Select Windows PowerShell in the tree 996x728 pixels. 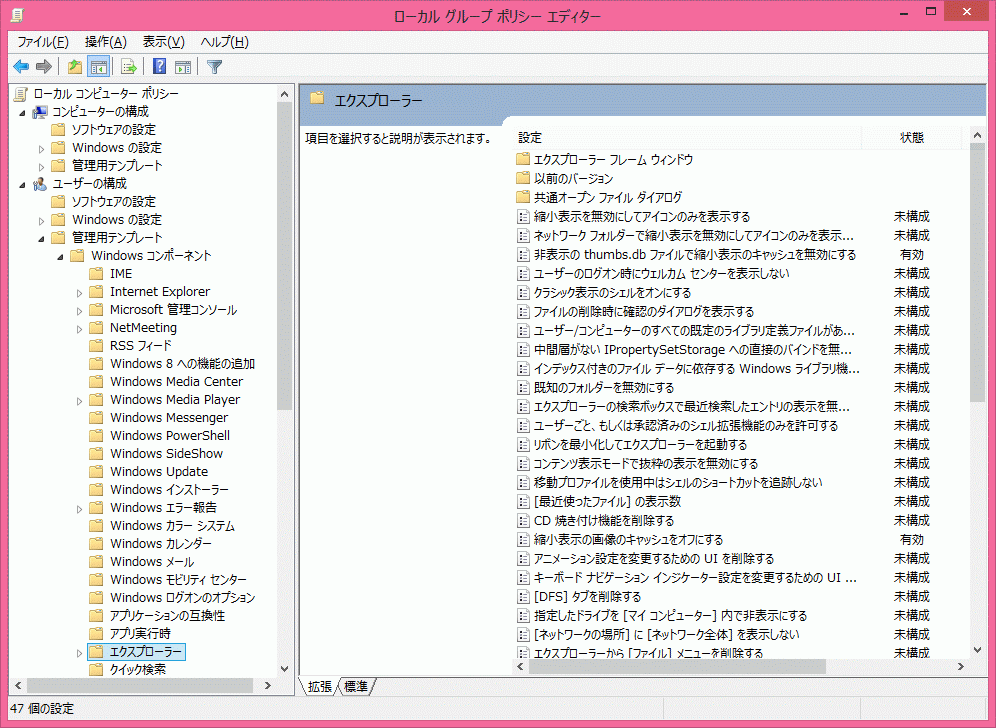point(170,436)
